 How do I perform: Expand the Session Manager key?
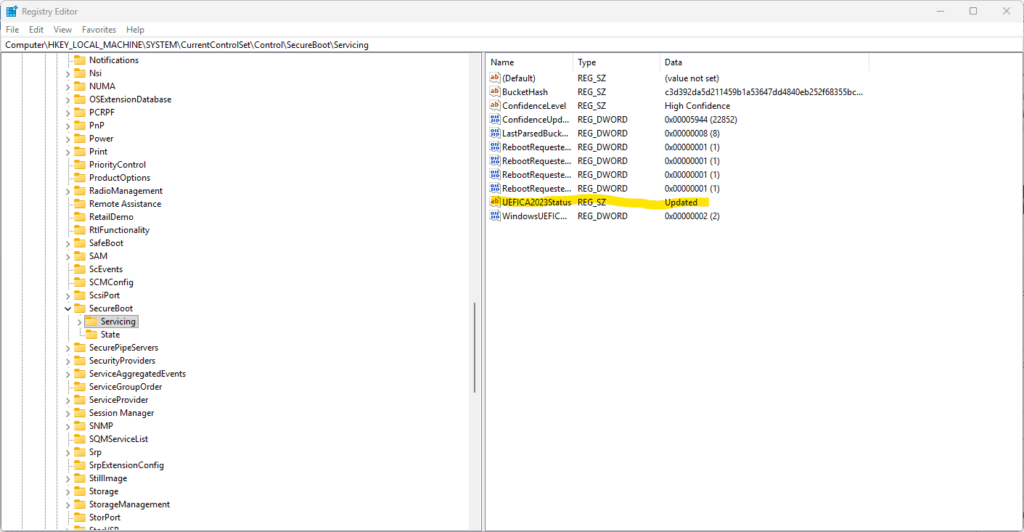[x=68, y=413]
